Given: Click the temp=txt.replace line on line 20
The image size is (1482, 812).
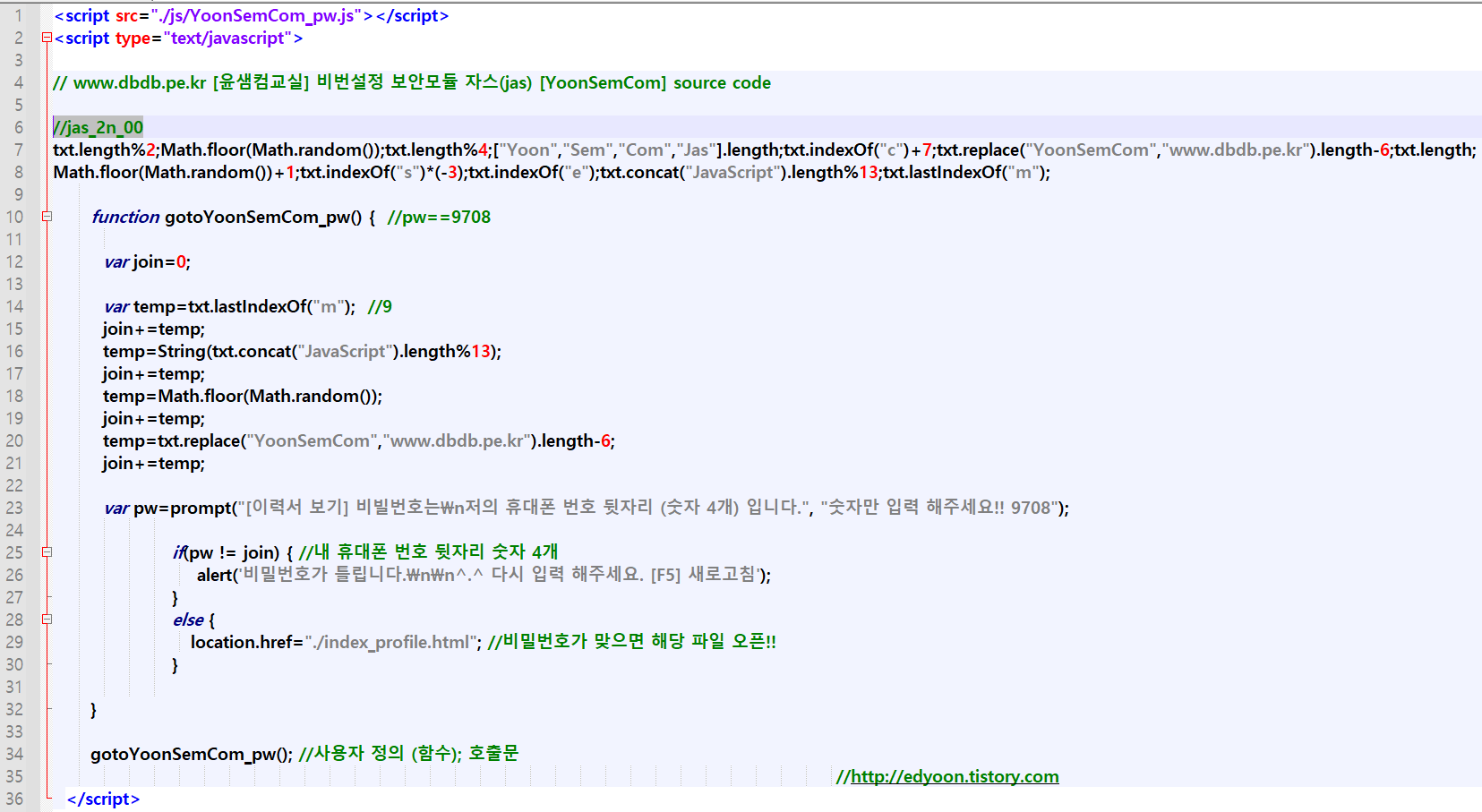Looking at the screenshot, I should click(x=358, y=440).
